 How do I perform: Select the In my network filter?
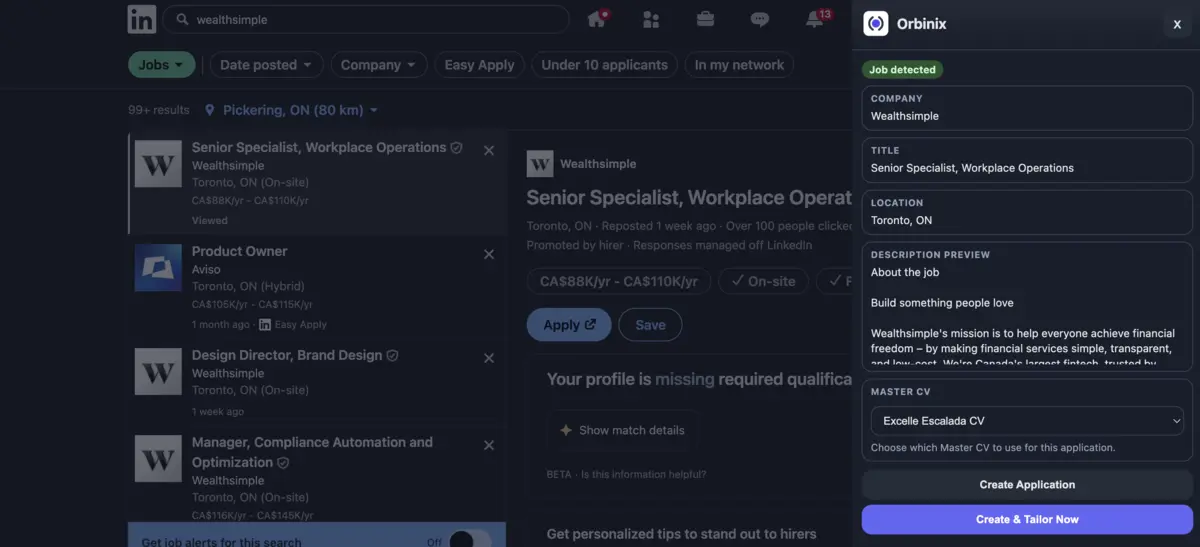click(739, 65)
